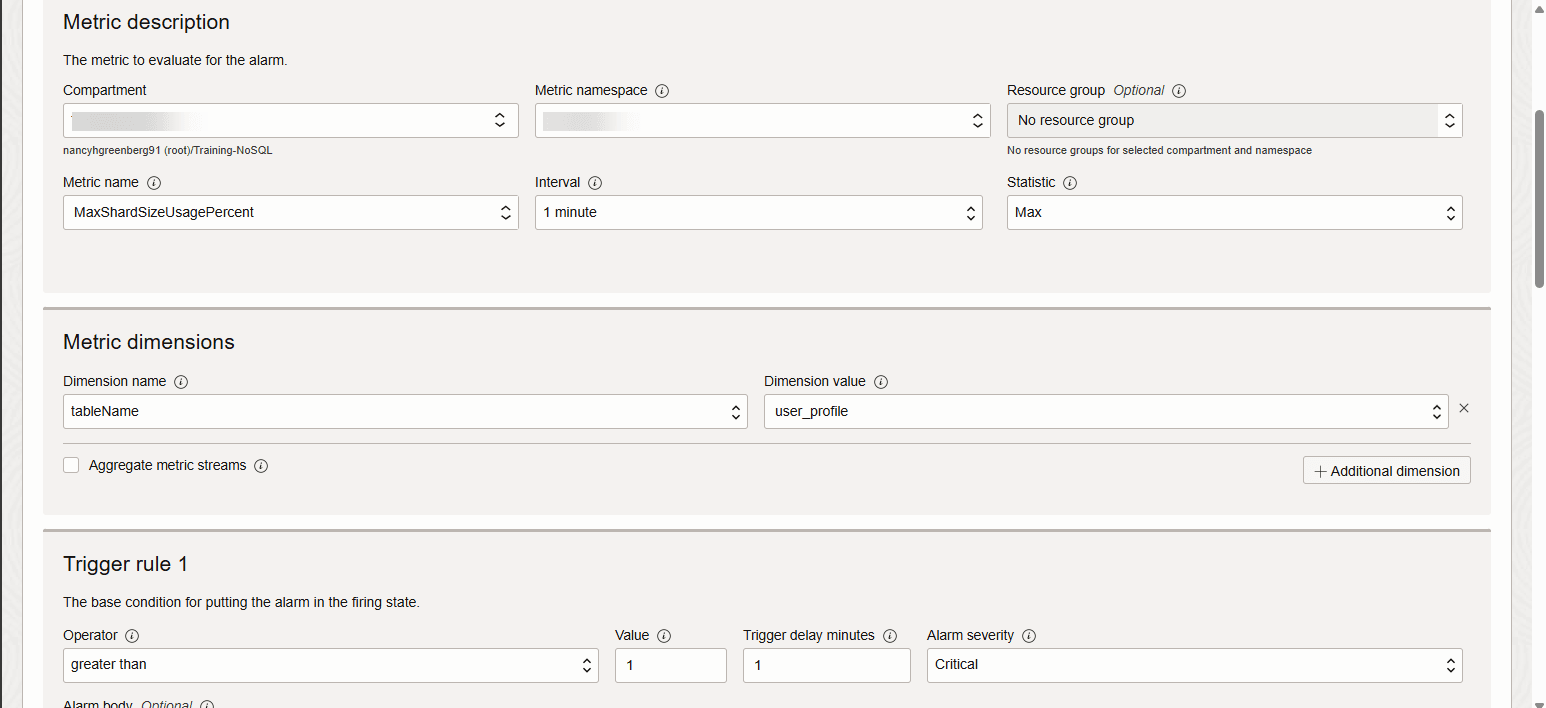1546x708 pixels.
Task: Click info icon next to Statistic
Action: coord(1070,183)
